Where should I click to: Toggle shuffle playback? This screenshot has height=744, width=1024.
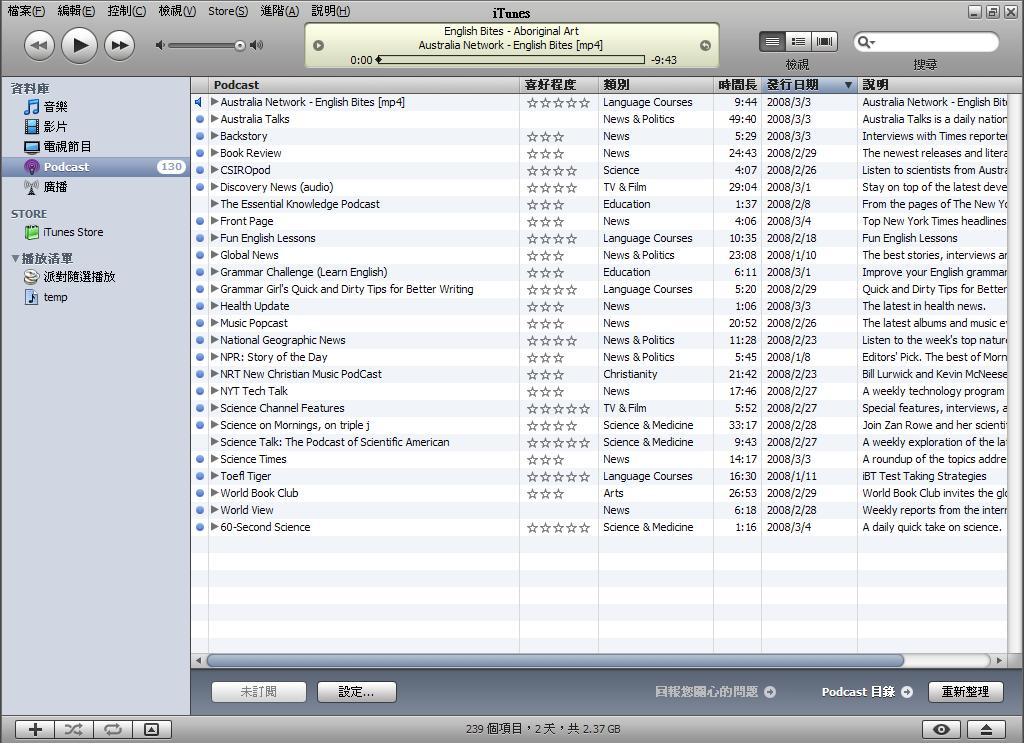[x=74, y=730]
